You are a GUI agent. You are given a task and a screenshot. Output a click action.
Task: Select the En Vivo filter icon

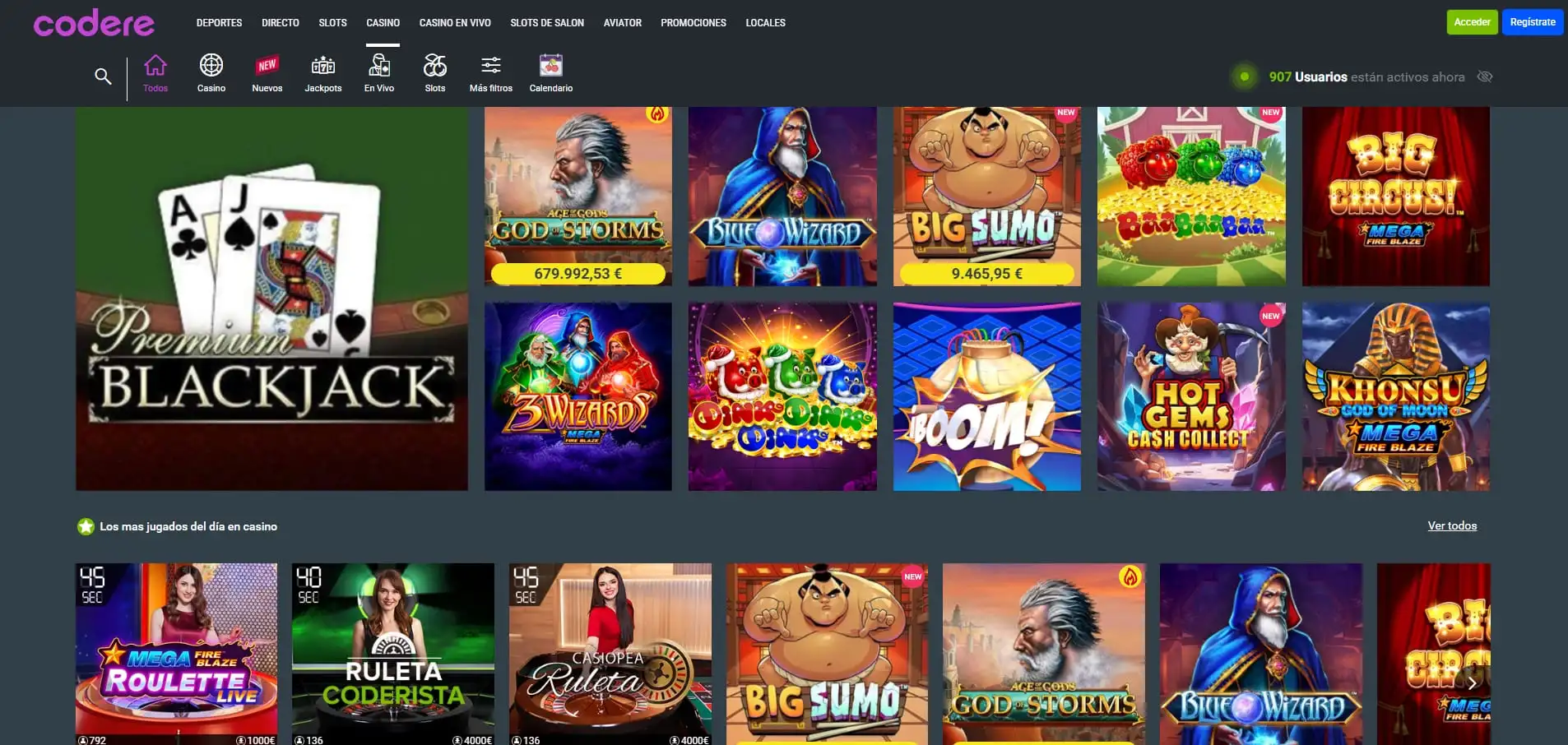[379, 65]
